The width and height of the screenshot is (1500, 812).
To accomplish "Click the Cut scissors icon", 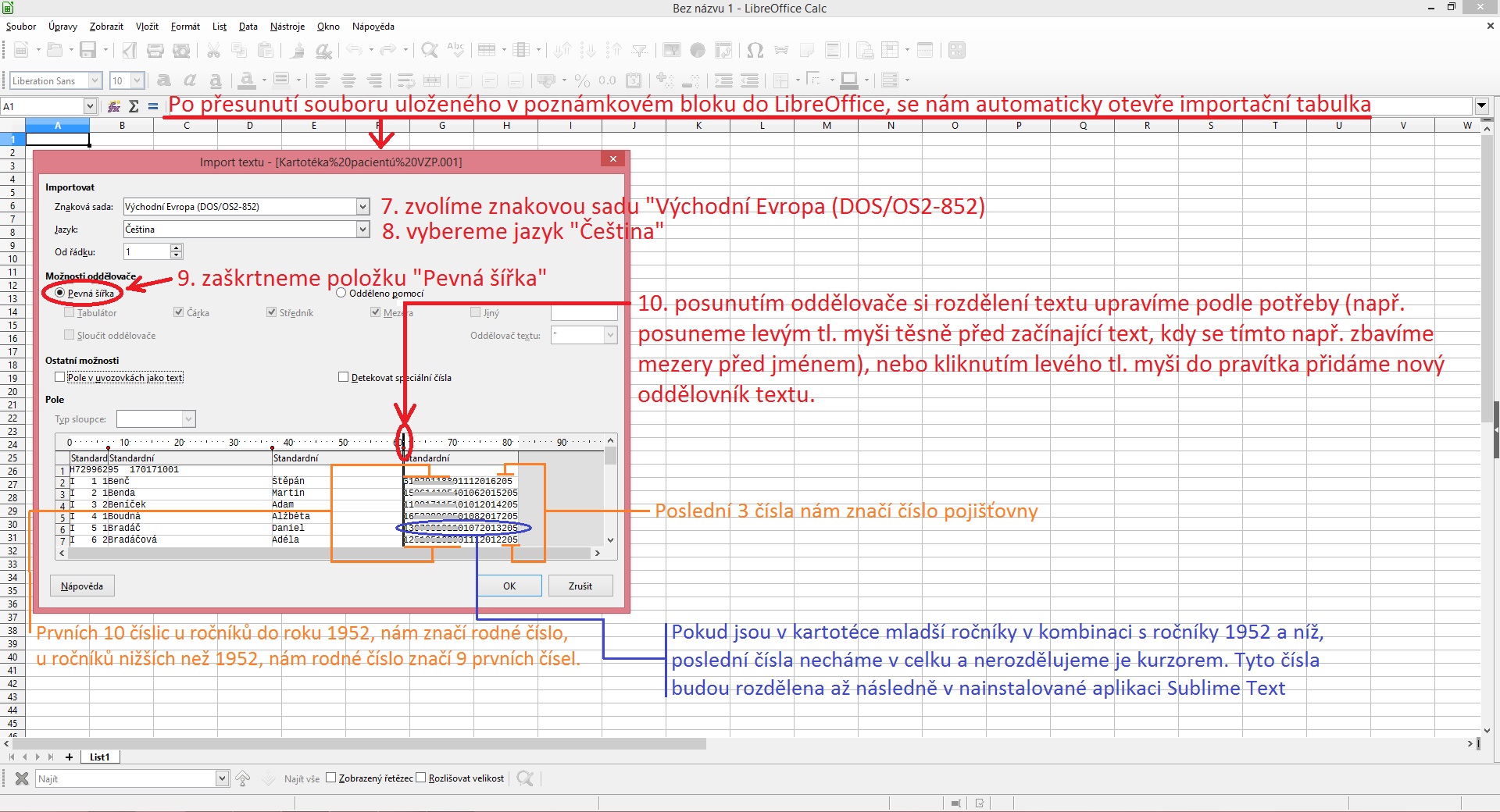I will pyautogui.click(x=213, y=51).
